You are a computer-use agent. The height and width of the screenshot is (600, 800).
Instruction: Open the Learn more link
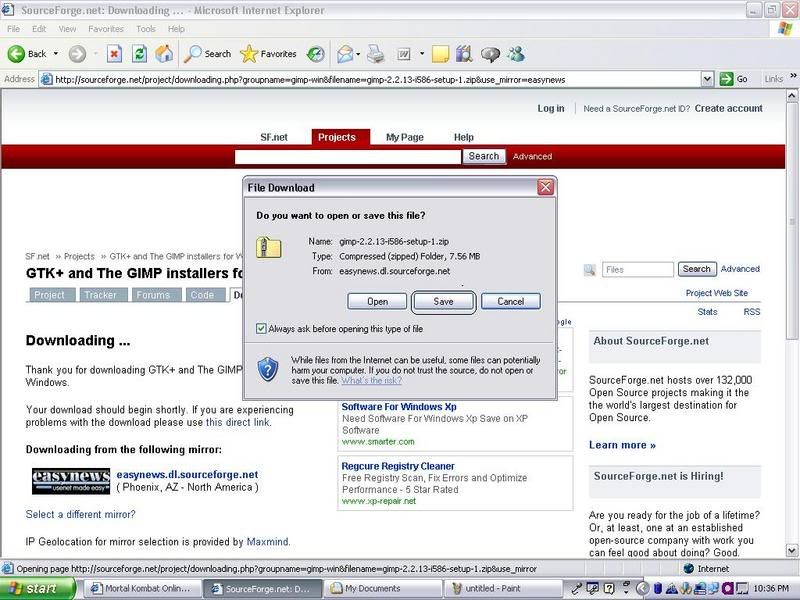coord(622,445)
